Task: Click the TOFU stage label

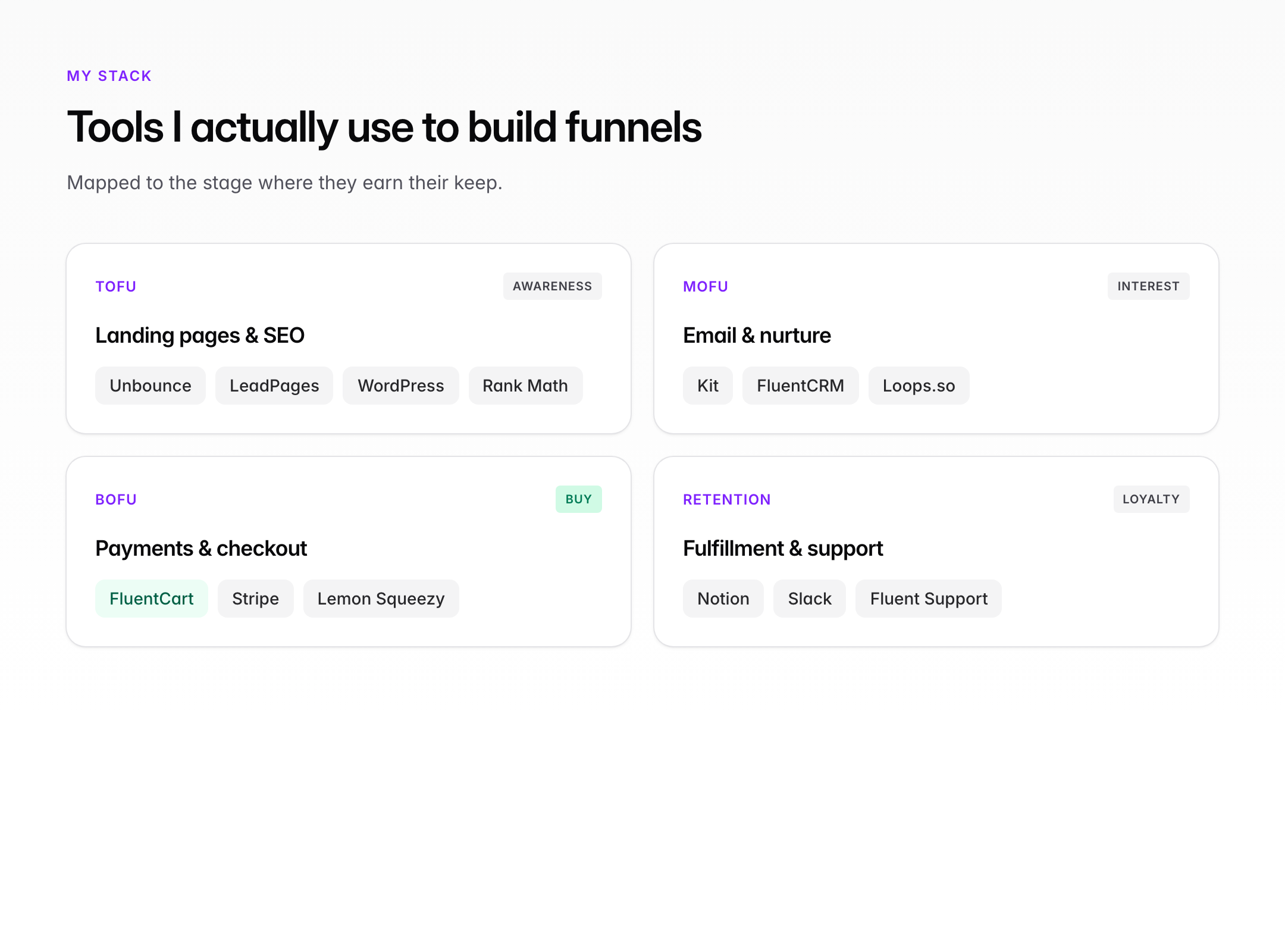Action: (x=116, y=287)
